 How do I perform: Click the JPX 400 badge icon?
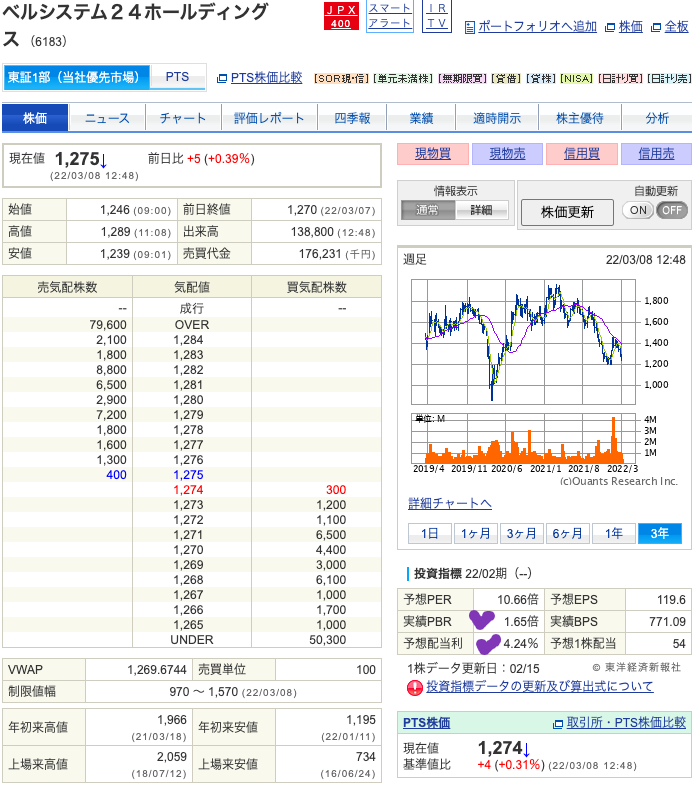[341, 17]
